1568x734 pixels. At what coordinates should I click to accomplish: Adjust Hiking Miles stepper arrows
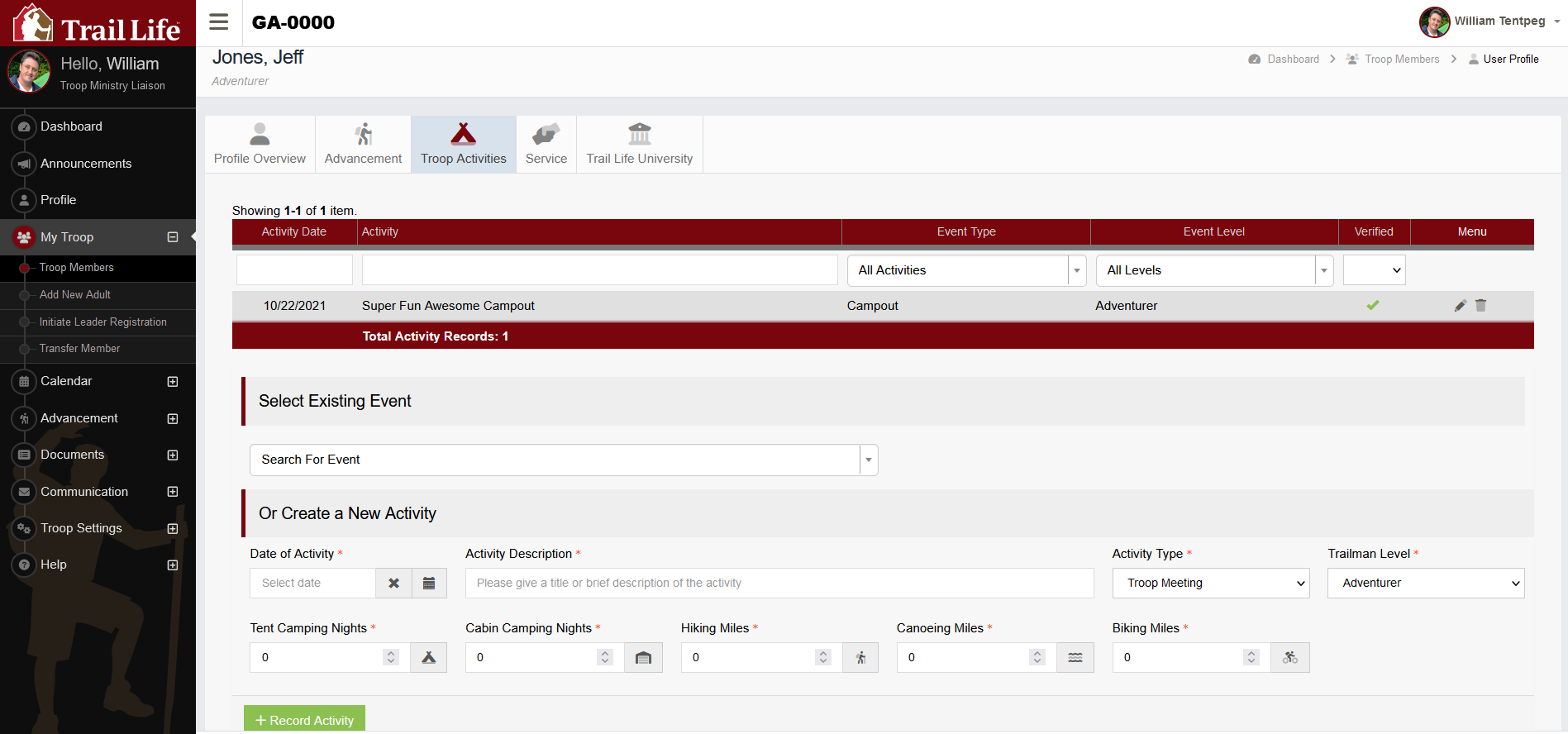tap(822, 658)
